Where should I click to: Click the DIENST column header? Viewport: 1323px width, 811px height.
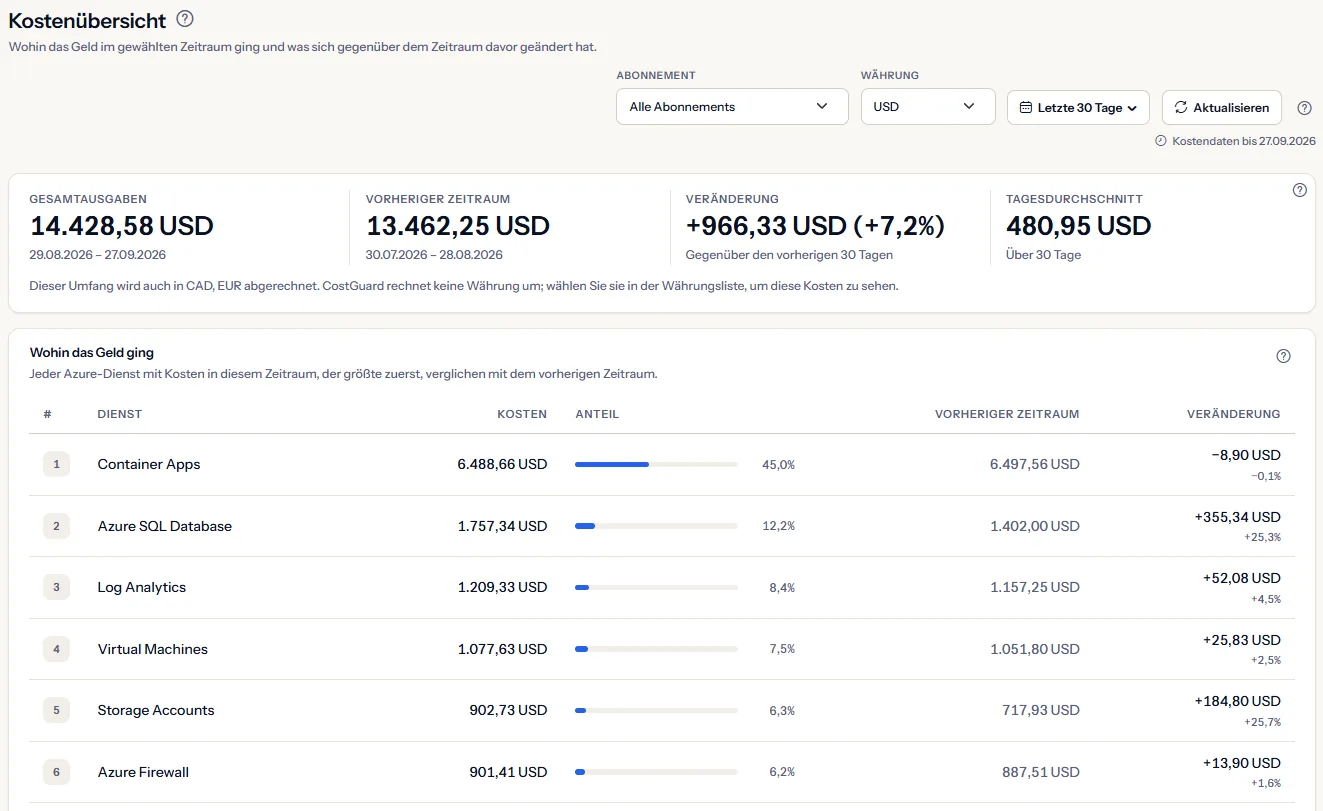120,414
